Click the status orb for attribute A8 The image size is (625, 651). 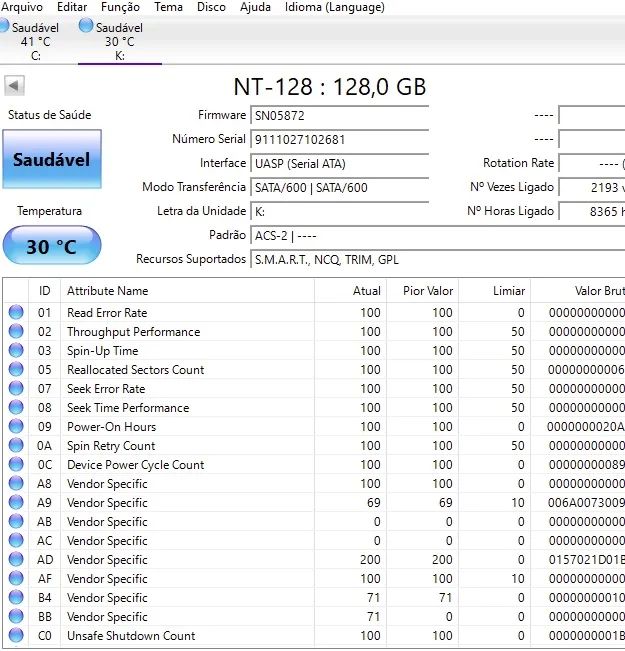point(16,483)
